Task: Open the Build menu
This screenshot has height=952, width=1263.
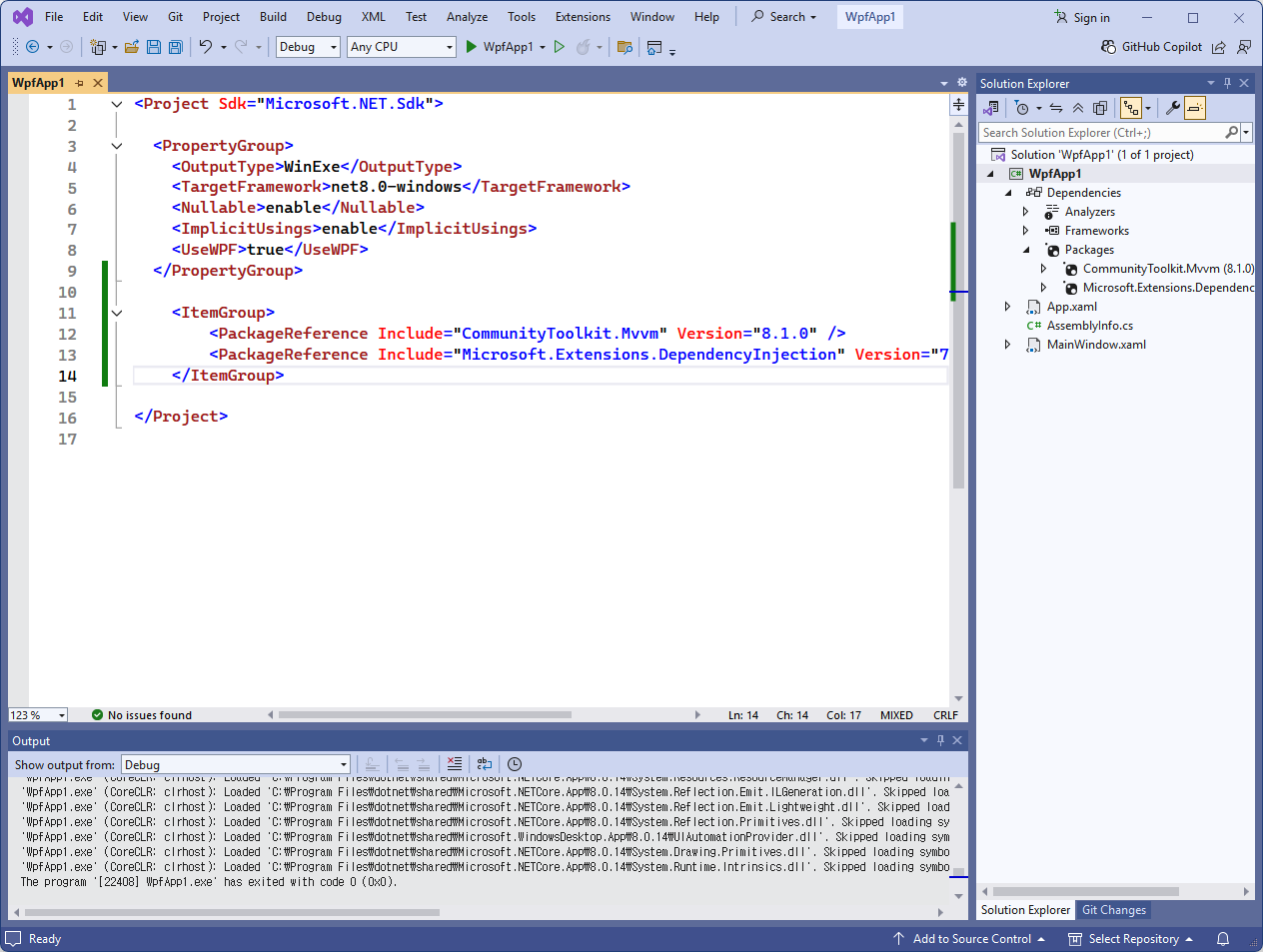Action: point(273,17)
